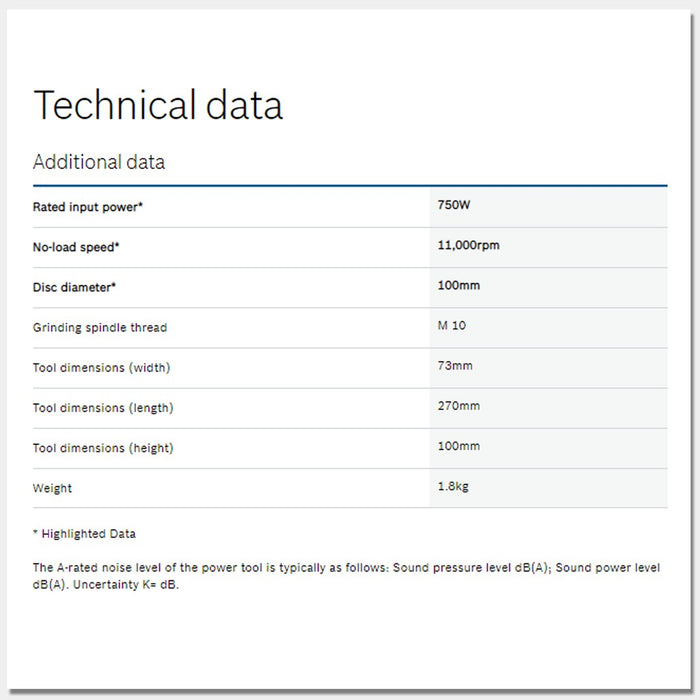Select the height 100mm value
Screen dimensions: 700x700
coord(459,446)
